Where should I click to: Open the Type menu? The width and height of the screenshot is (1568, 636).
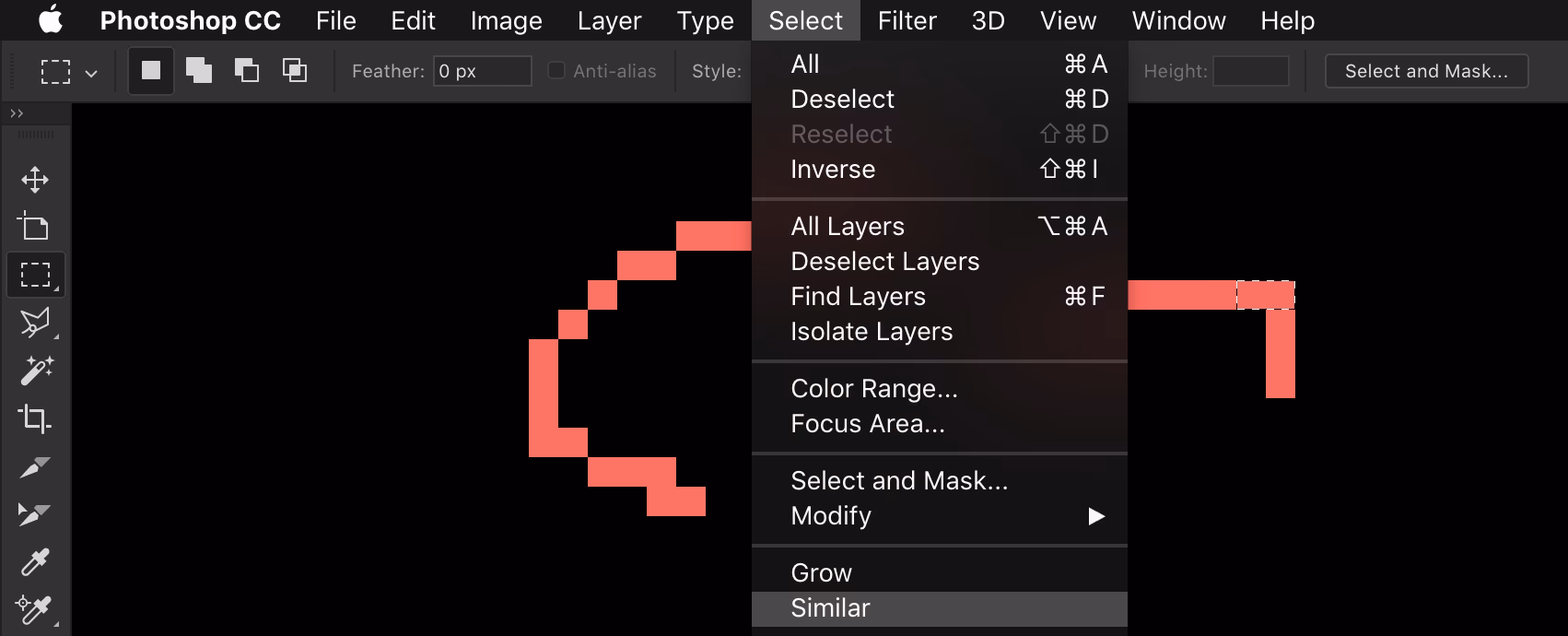(705, 20)
